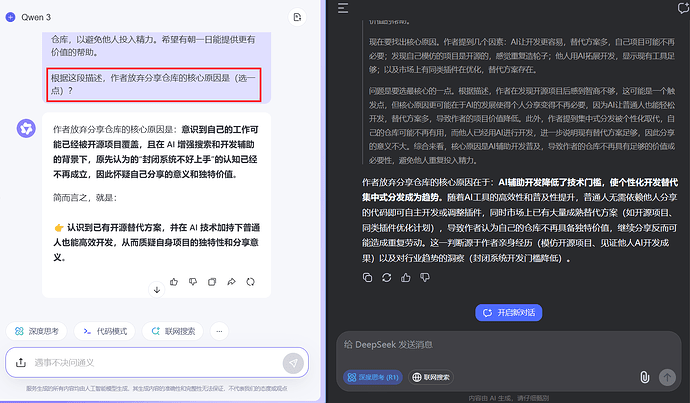The image size is (690, 403).
Task: Click the document export icon in Qwen header
Action: pos(297,17)
